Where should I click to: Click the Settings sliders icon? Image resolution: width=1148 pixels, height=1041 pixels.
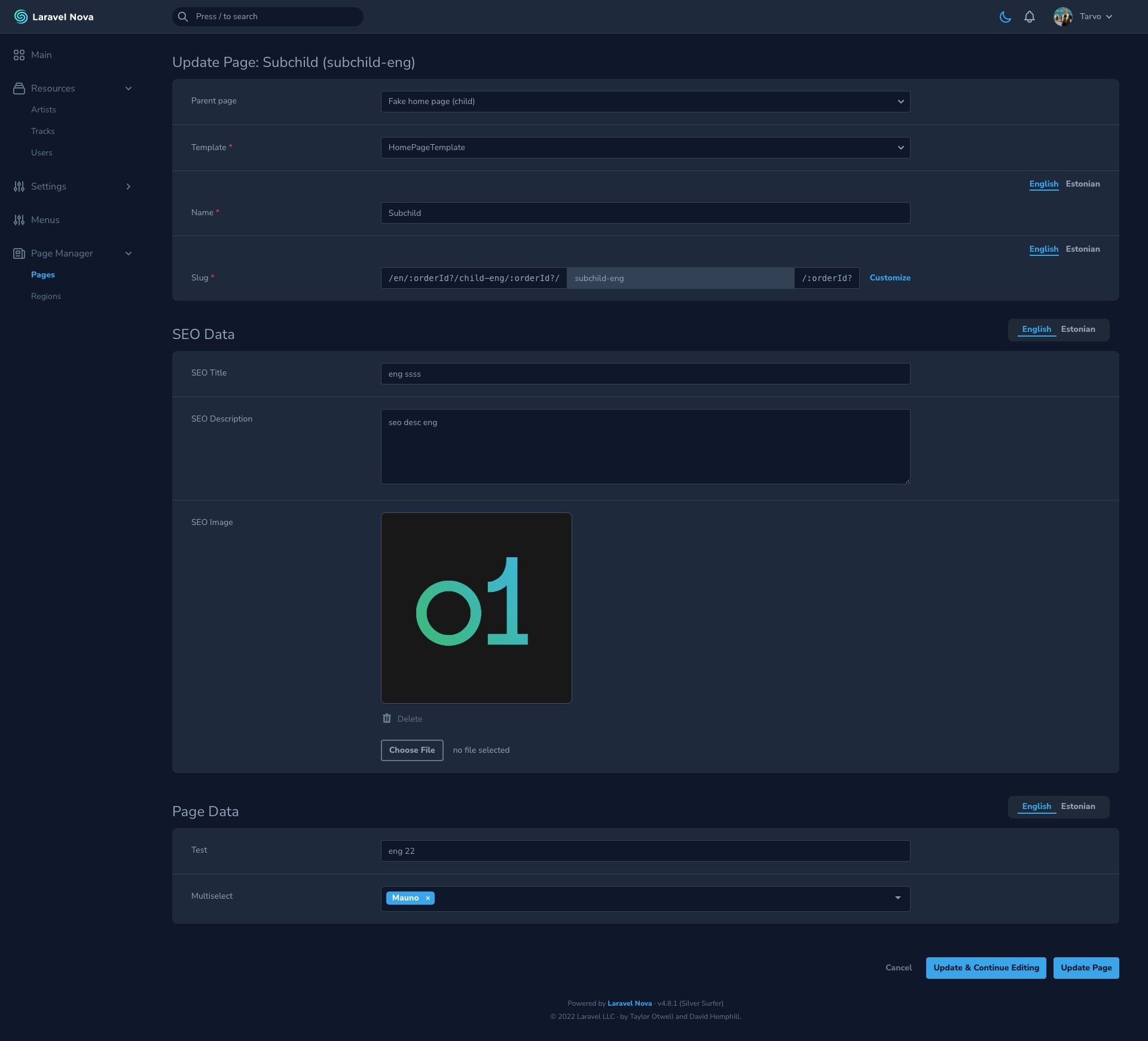coord(18,187)
